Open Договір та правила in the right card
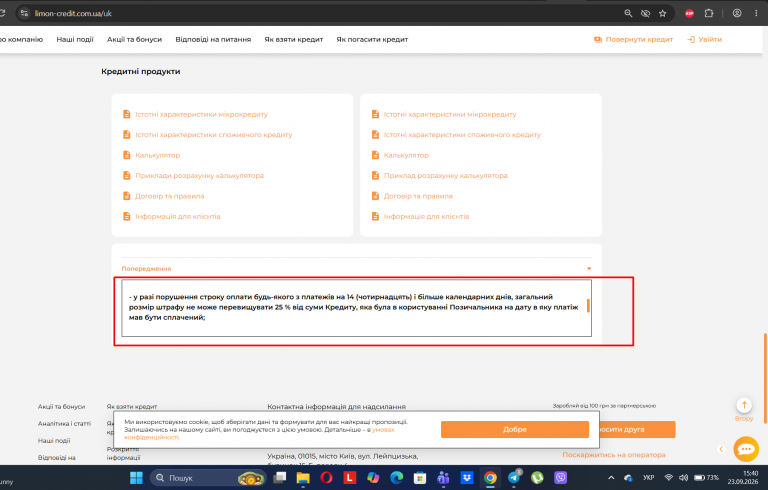Viewport: 768px width, 490px height. pos(418,196)
